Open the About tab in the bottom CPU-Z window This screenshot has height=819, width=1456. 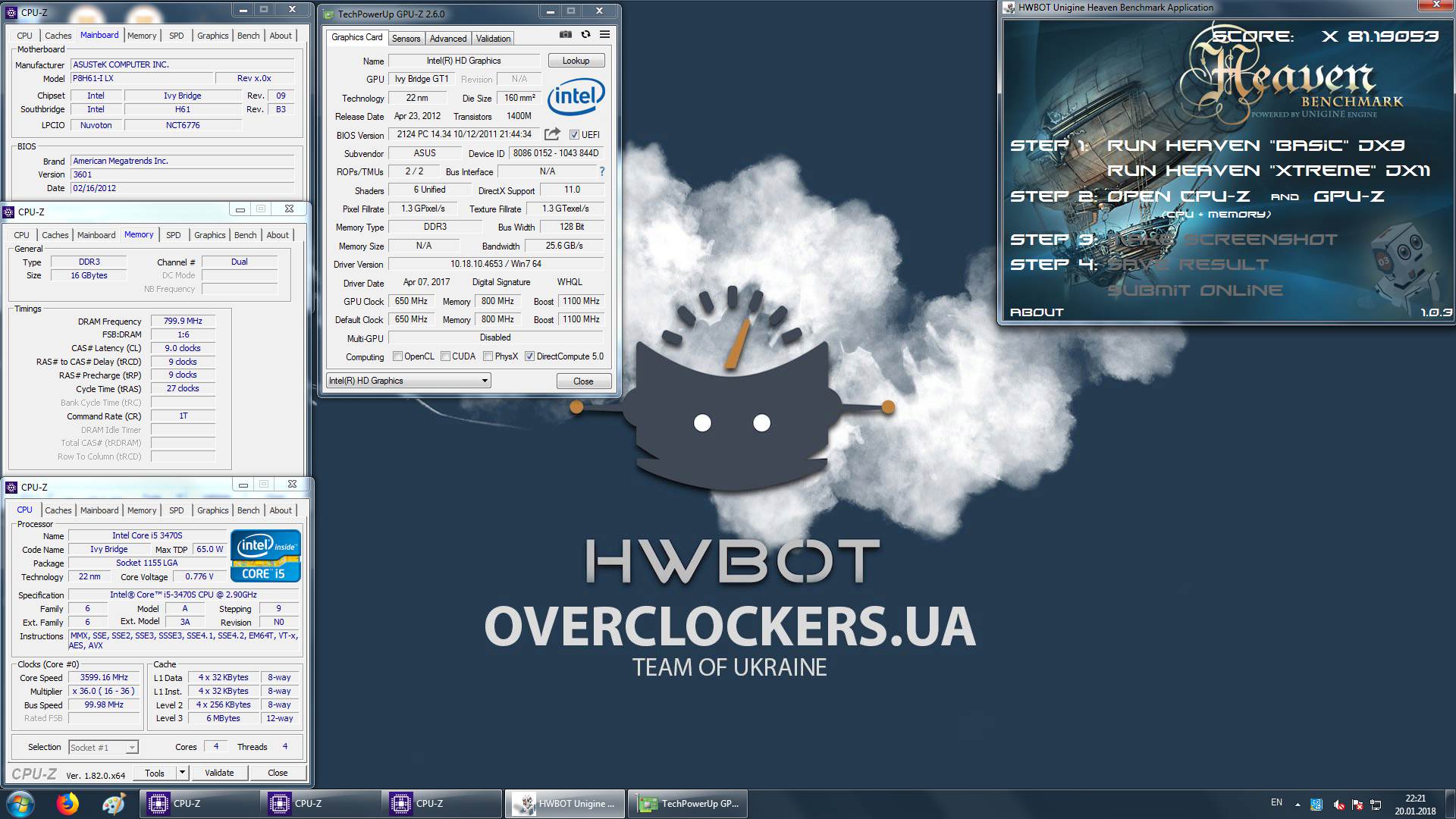281,510
